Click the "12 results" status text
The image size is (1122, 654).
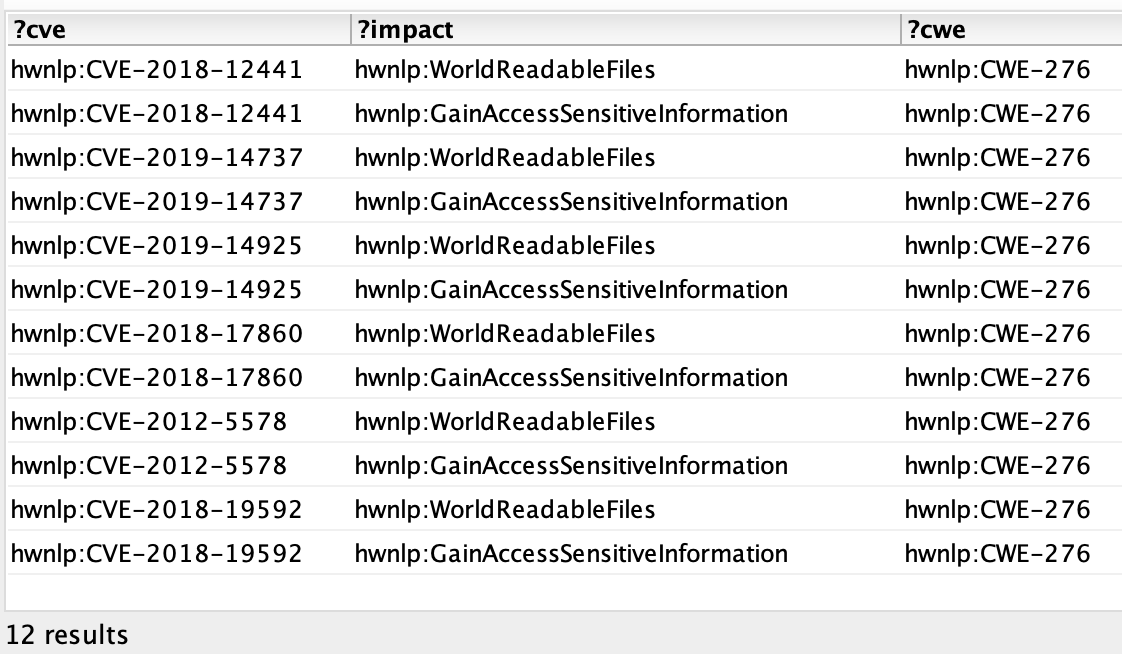tap(67, 634)
